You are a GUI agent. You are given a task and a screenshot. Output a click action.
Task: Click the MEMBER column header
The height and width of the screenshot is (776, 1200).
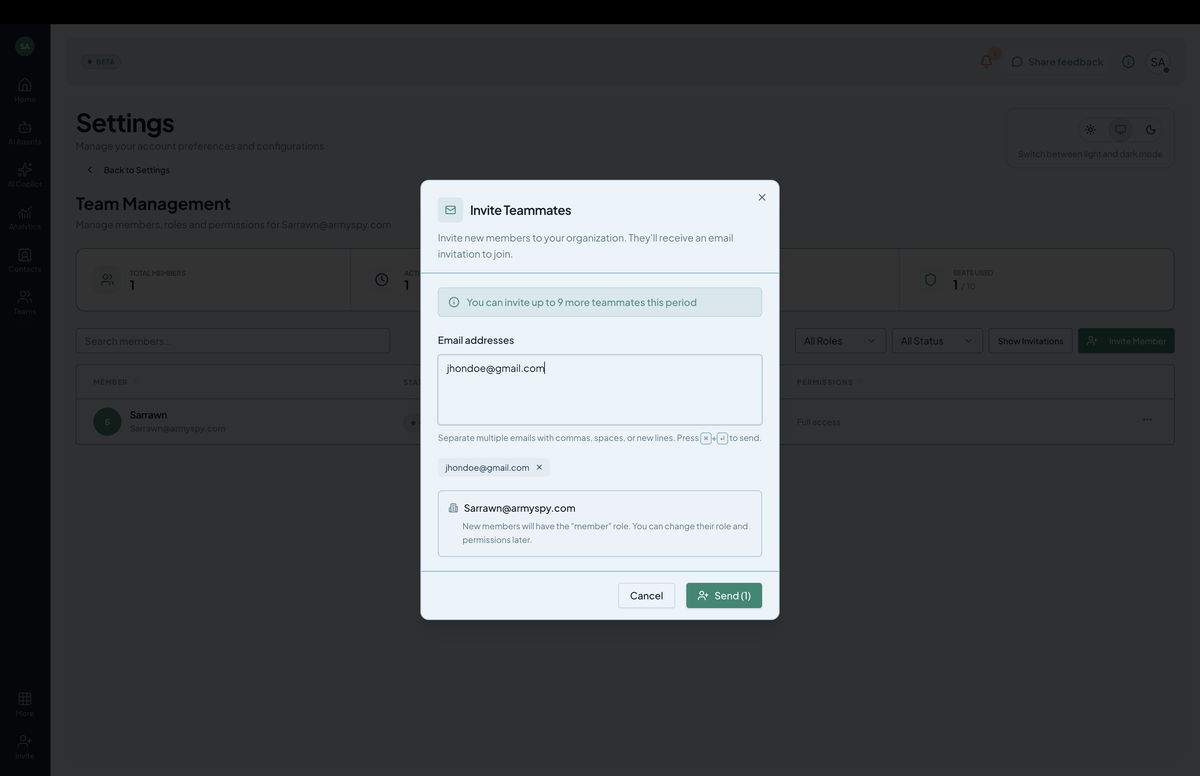pyautogui.click(x=110, y=382)
